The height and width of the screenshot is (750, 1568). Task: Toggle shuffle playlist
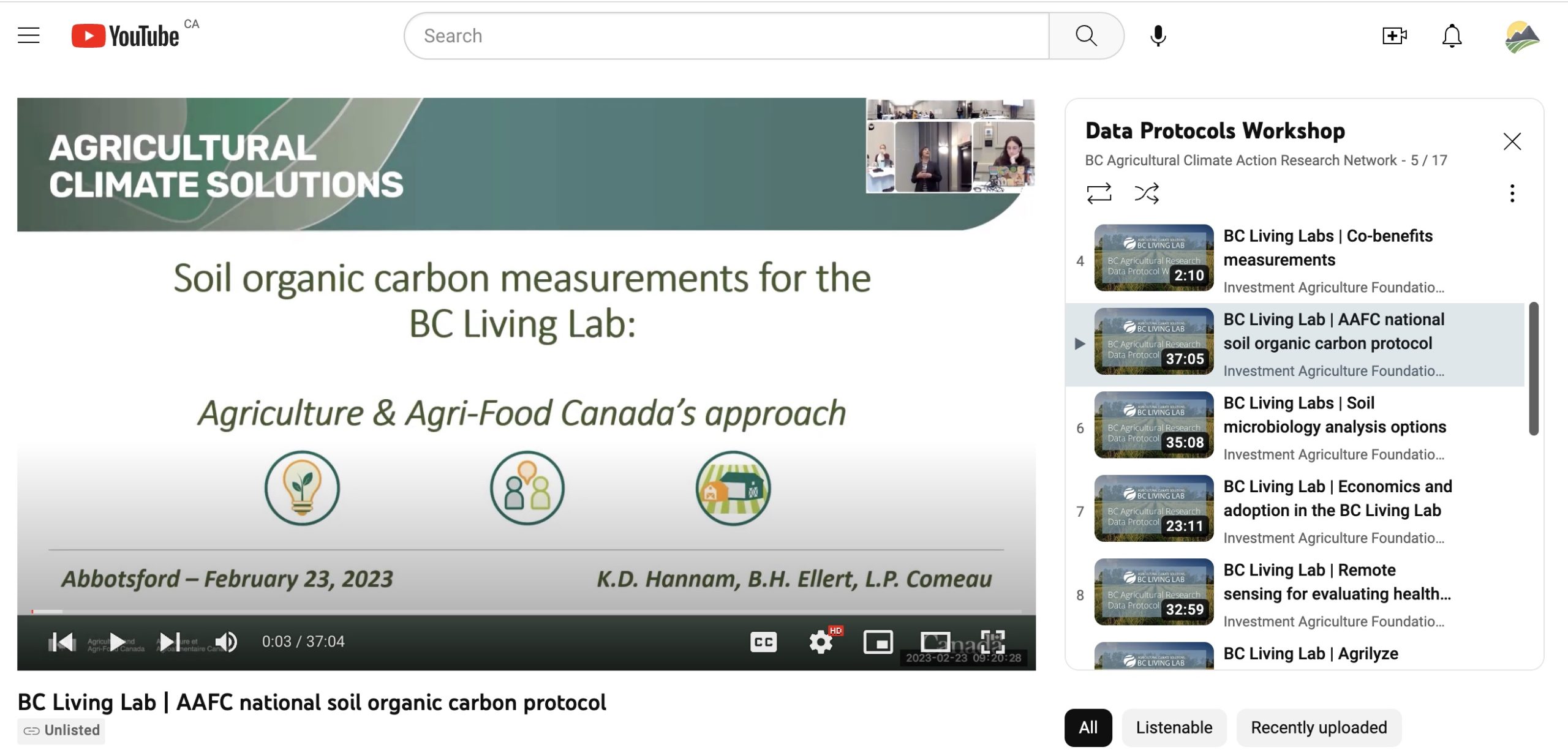(1147, 193)
